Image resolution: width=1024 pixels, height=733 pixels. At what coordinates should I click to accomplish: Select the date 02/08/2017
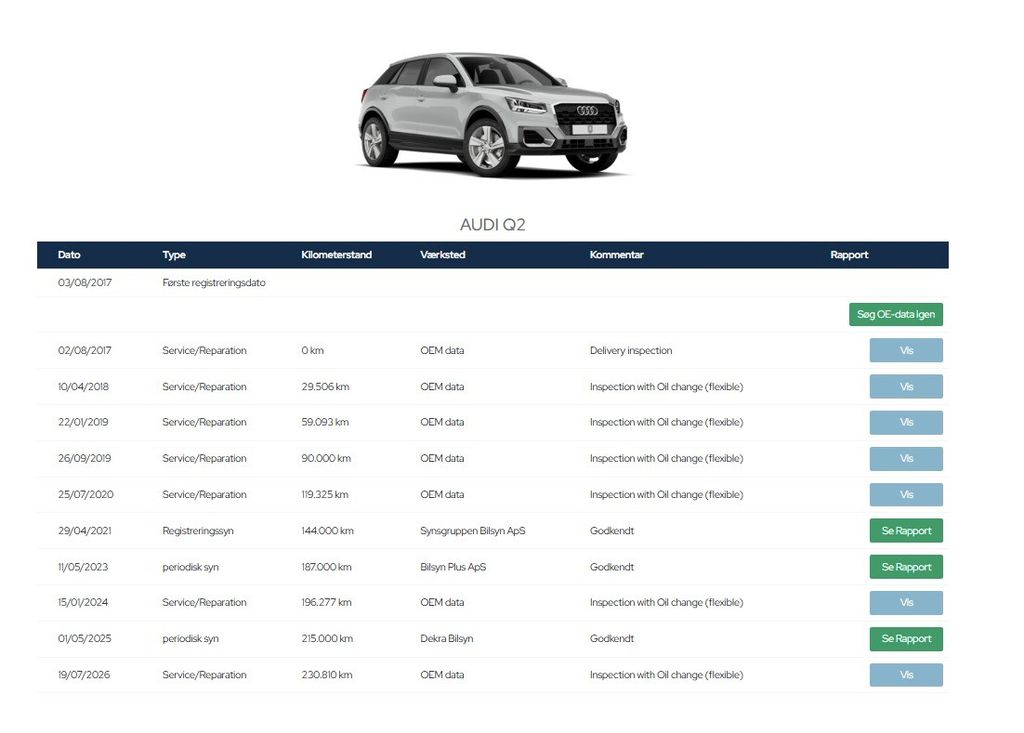tap(85, 350)
